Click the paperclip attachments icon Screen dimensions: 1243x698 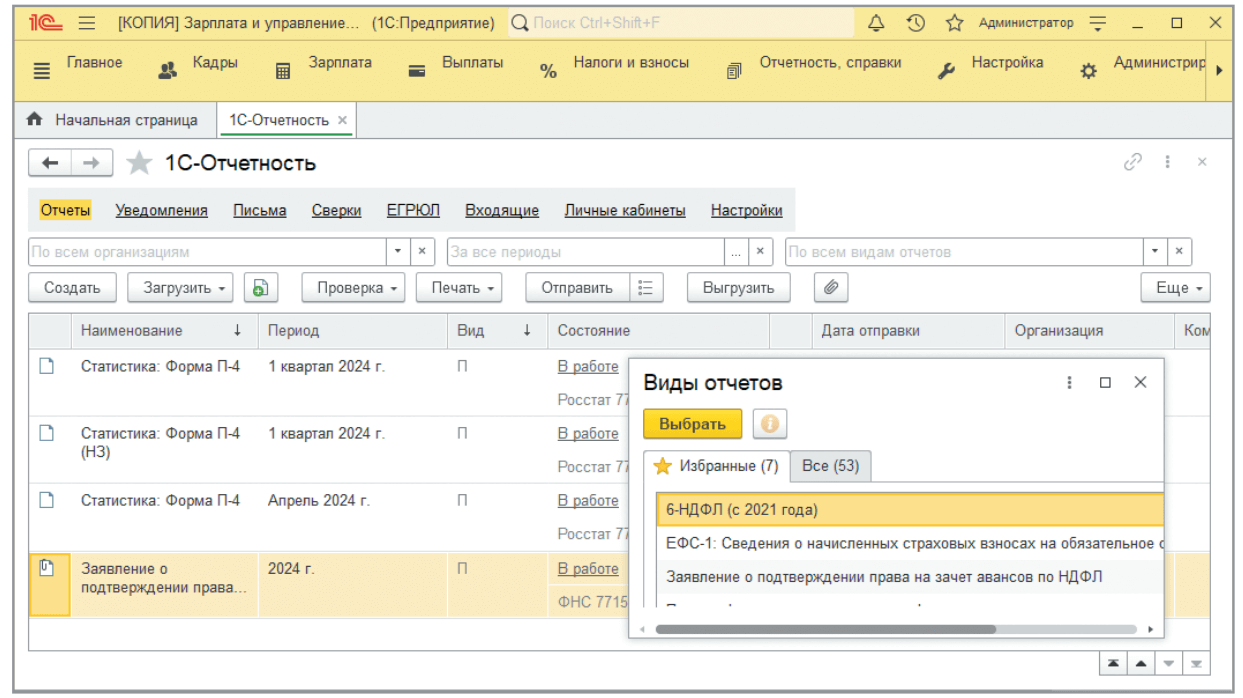(x=830, y=288)
